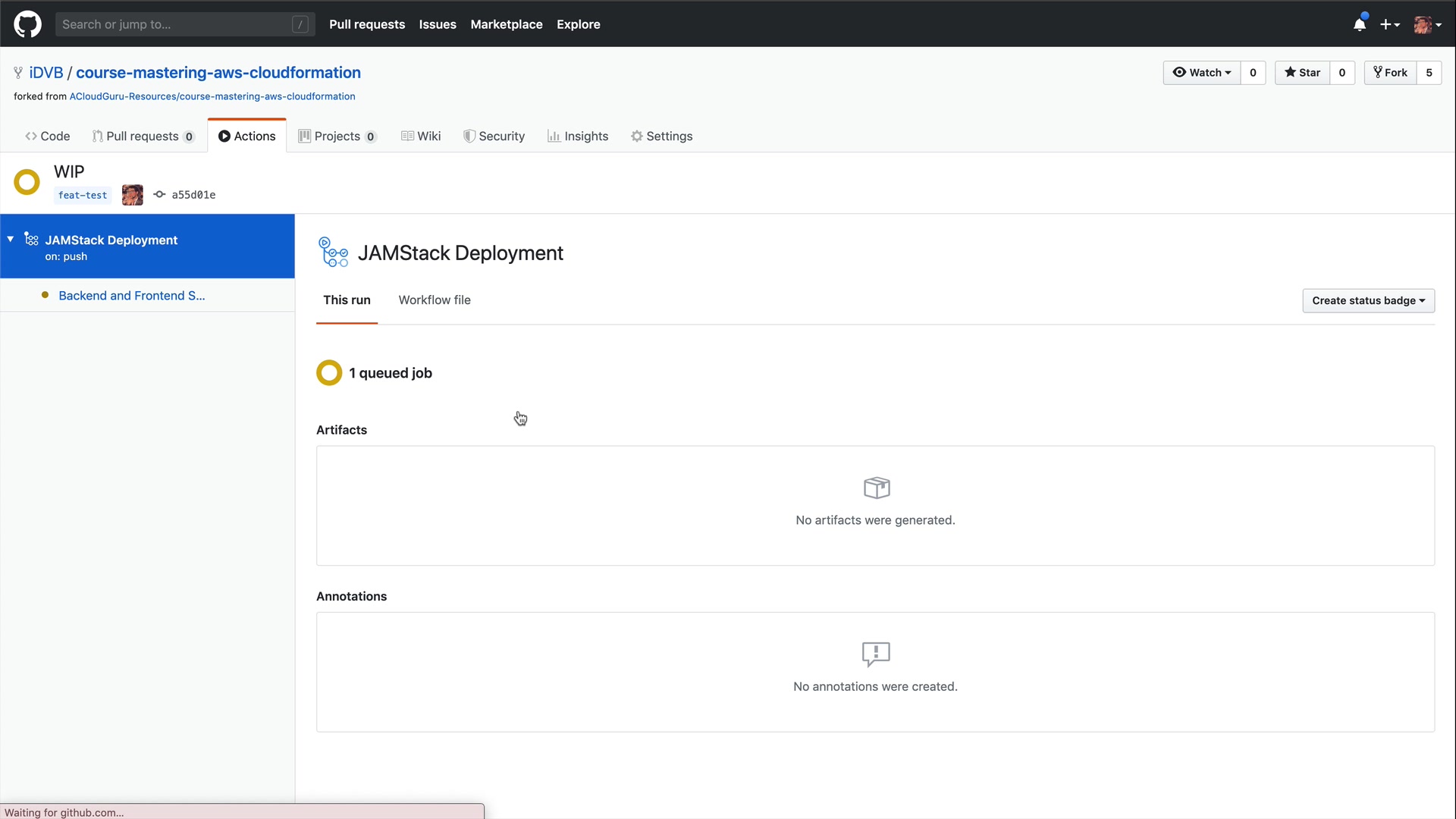Viewport: 1456px width, 819px height.
Task: Collapse the JAMStack Deployment sidebar arrow
Action: pyautogui.click(x=11, y=240)
